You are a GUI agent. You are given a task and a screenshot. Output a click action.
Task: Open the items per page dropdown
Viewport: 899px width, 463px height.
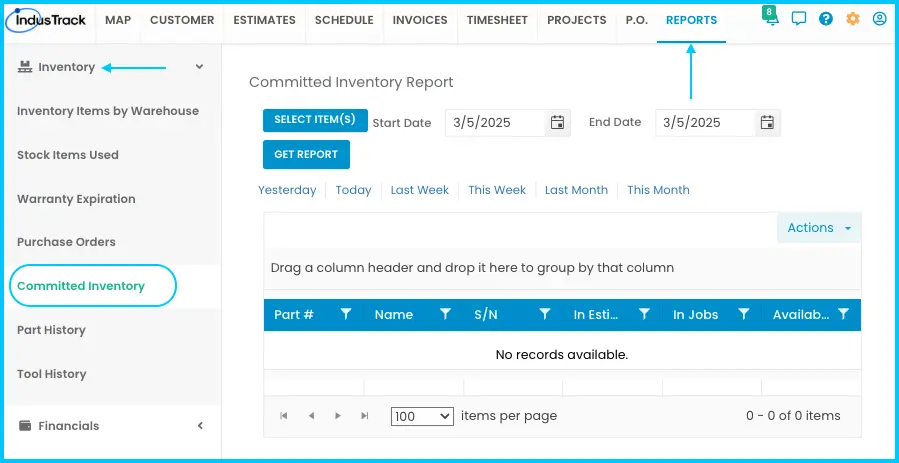point(422,417)
